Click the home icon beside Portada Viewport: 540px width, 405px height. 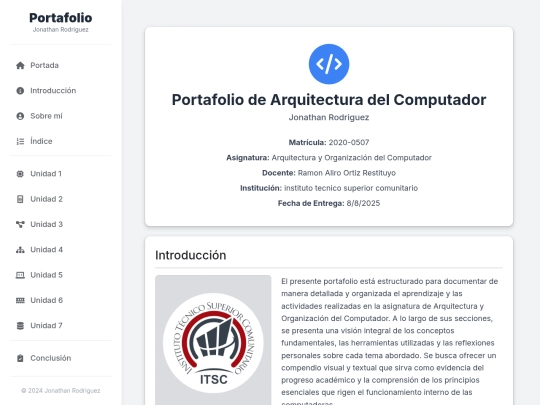coord(20,65)
